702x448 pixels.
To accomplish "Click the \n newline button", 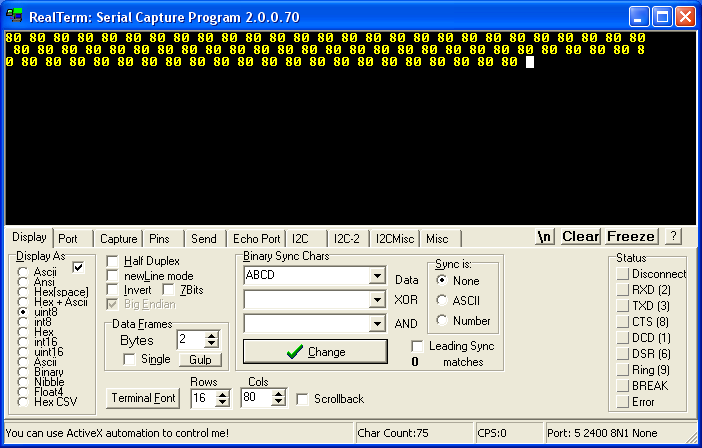I will pyautogui.click(x=544, y=236).
